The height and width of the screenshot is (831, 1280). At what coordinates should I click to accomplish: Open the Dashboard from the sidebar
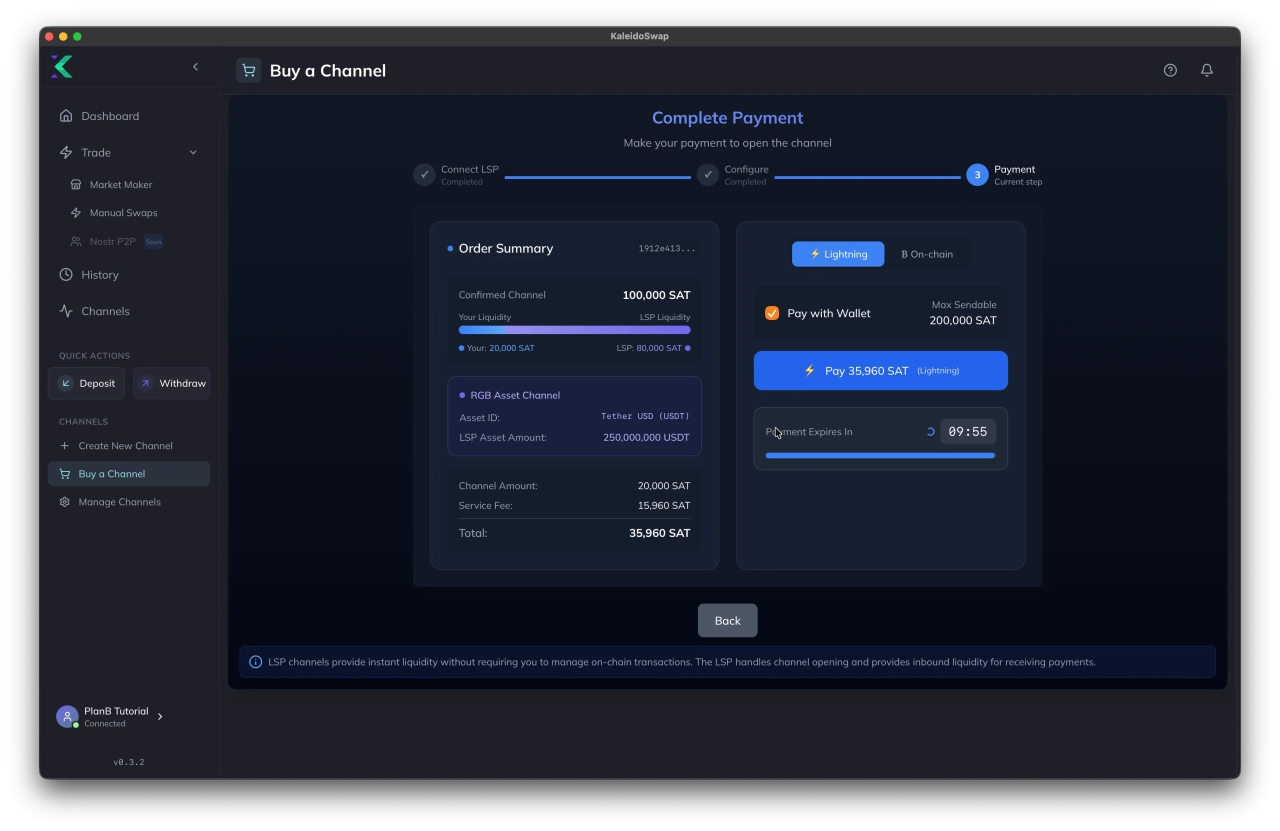click(x=110, y=116)
